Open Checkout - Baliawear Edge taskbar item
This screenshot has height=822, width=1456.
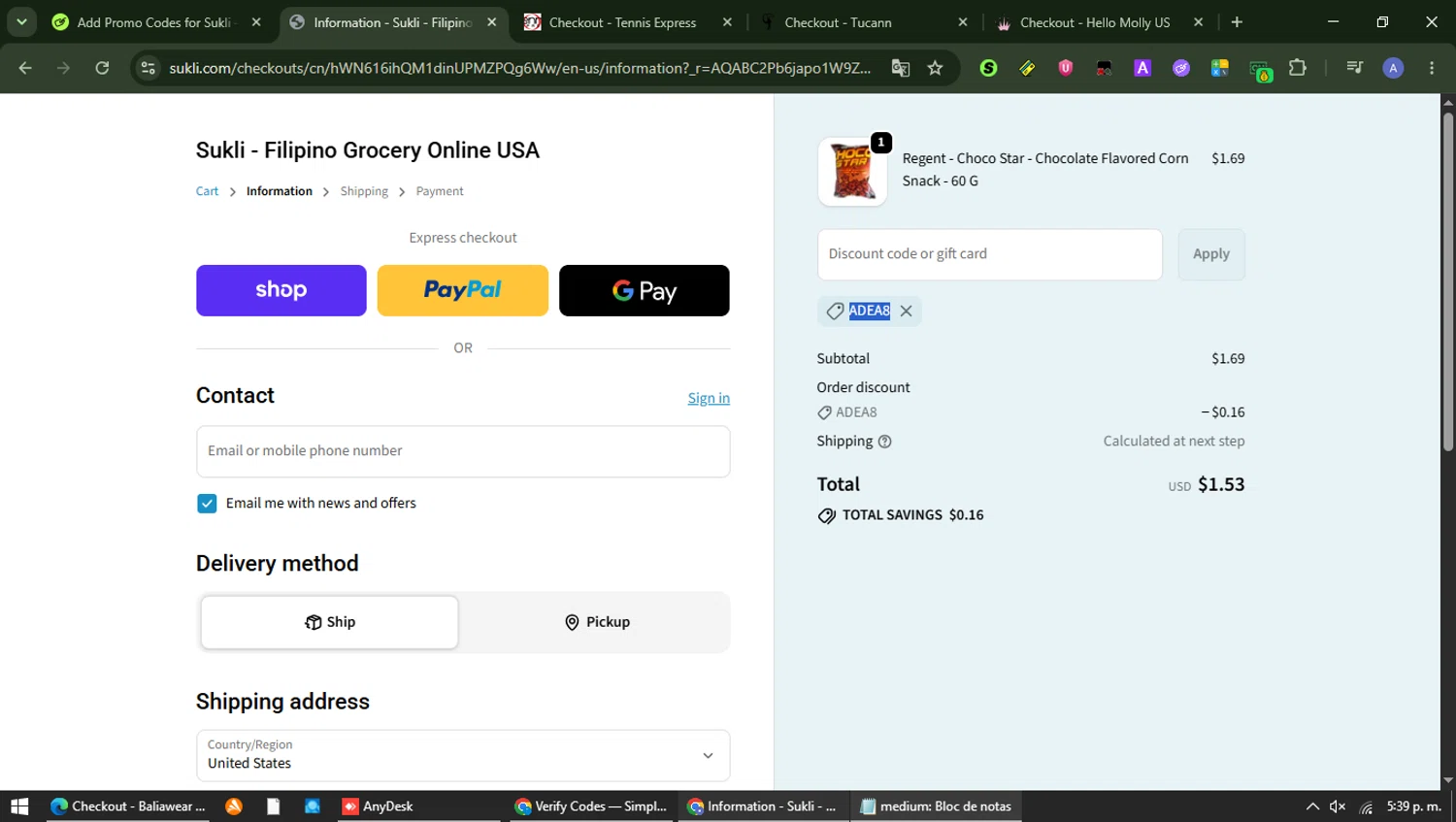128,806
